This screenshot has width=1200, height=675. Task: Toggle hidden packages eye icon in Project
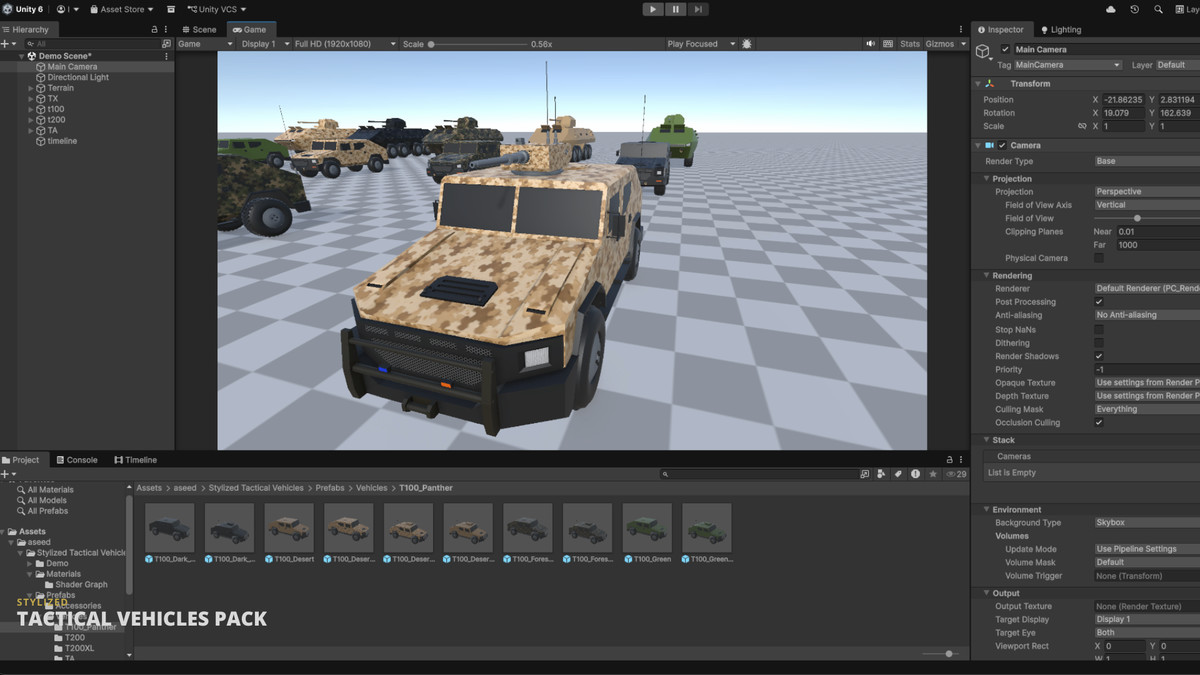click(x=954, y=474)
